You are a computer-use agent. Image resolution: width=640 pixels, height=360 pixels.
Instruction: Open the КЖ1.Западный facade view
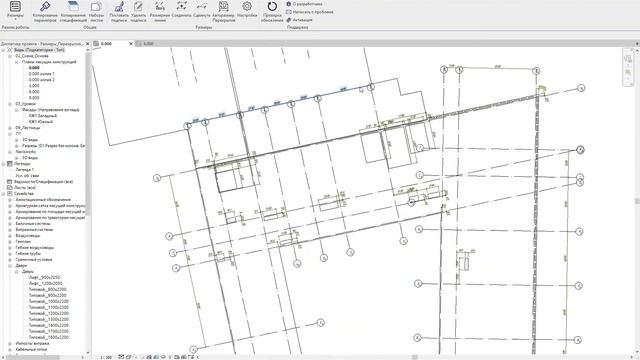[x=43, y=116]
